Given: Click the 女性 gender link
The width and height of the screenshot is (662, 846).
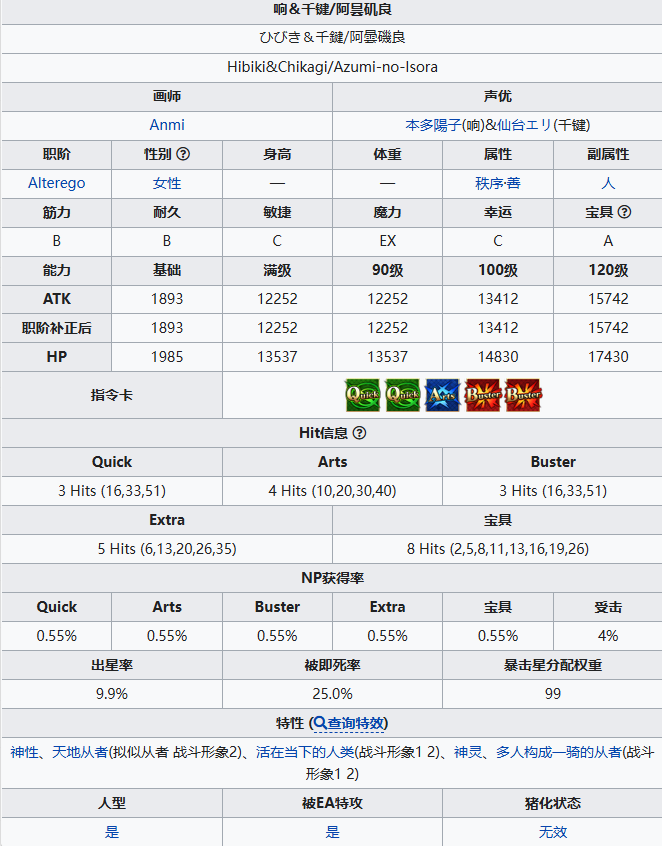Looking at the screenshot, I should coord(167,183).
